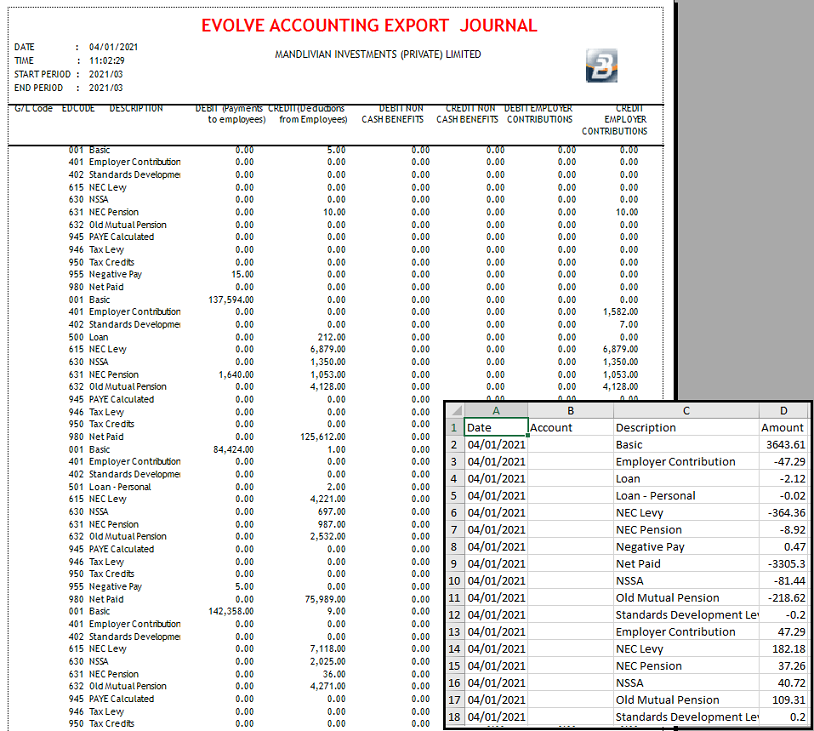The image size is (814, 731).
Task: Click the Negative Pay debit value 15.00
Action: click(243, 275)
